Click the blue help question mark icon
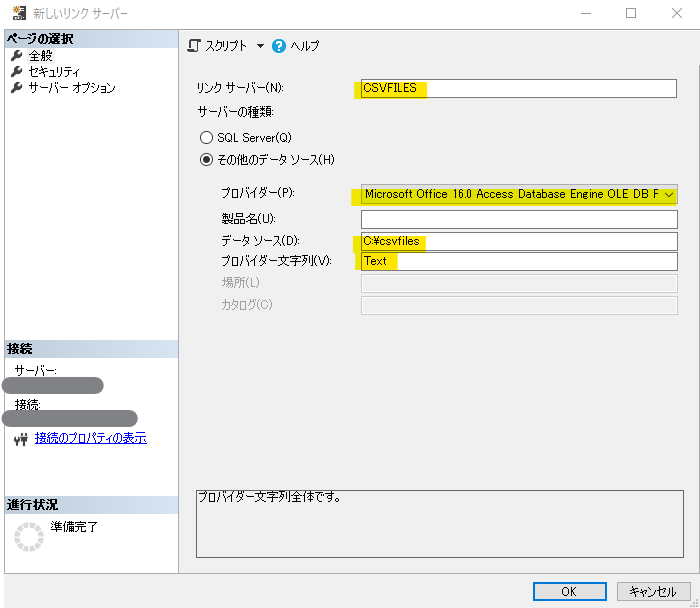This screenshot has height=608, width=700. (279, 46)
